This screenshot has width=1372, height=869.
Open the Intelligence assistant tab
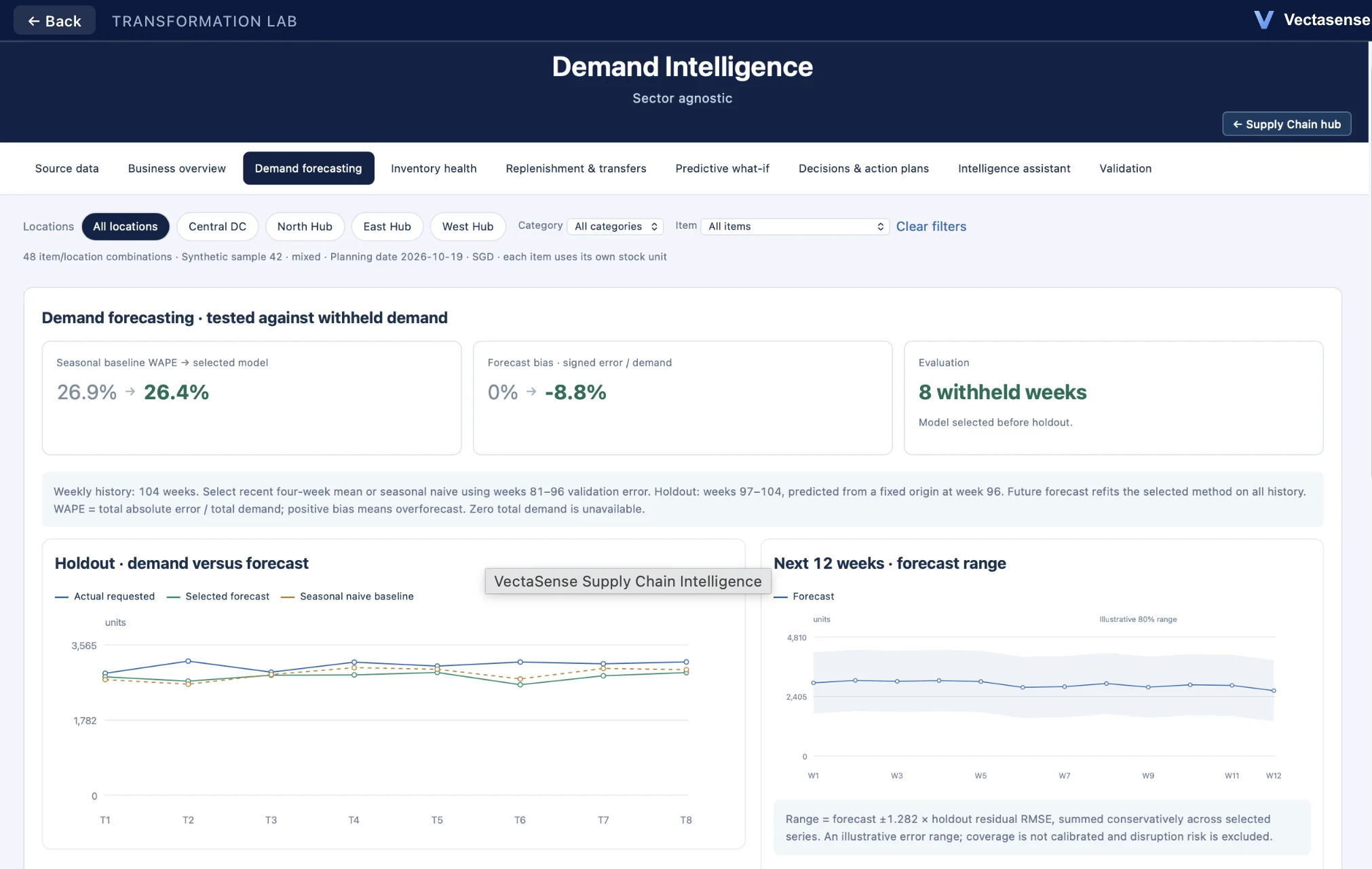[1014, 168]
